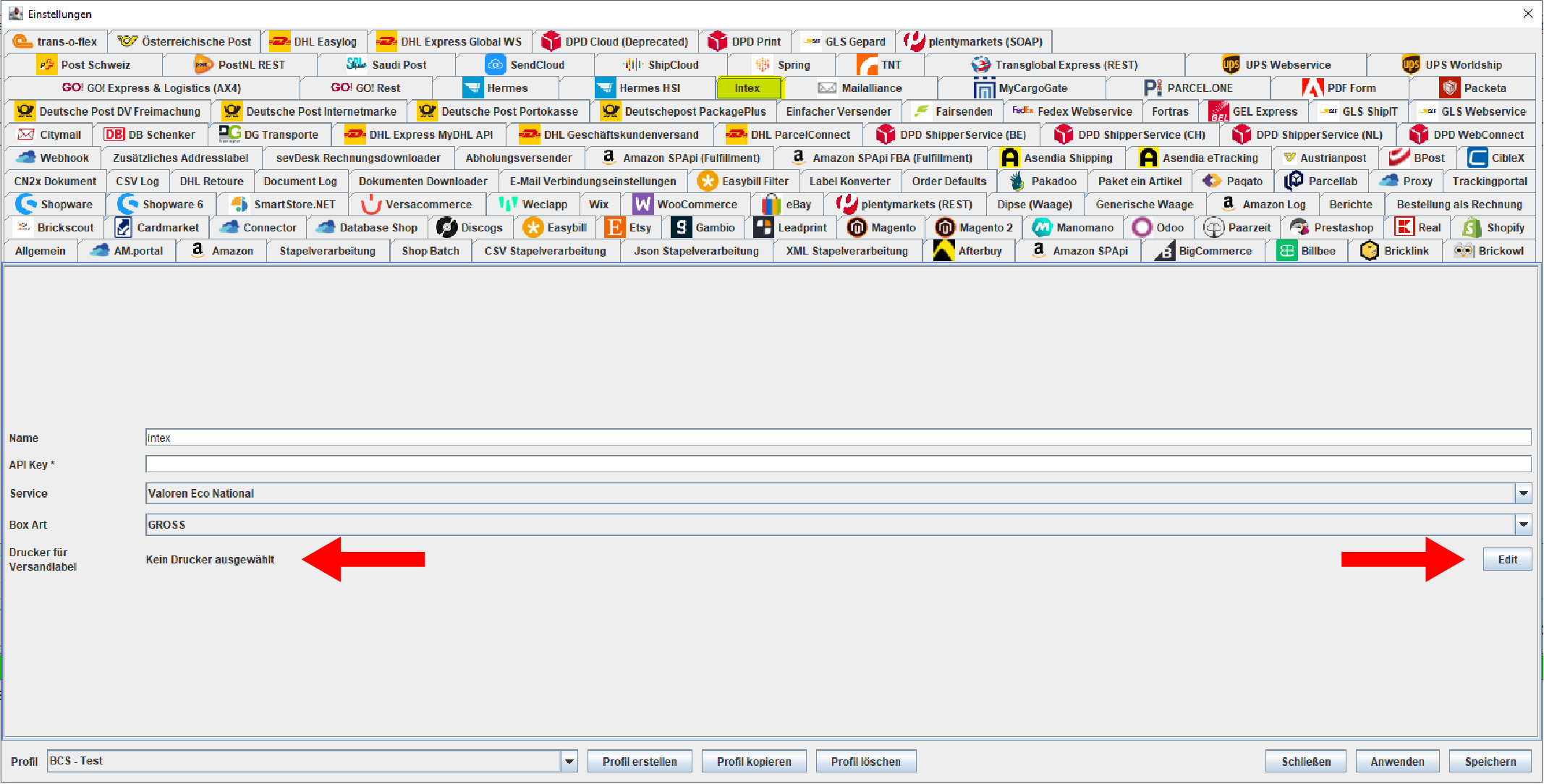This screenshot has height=784, width=1544.
Task: Open the WooCommerce purple icon
Action: (x=642, y=205)
